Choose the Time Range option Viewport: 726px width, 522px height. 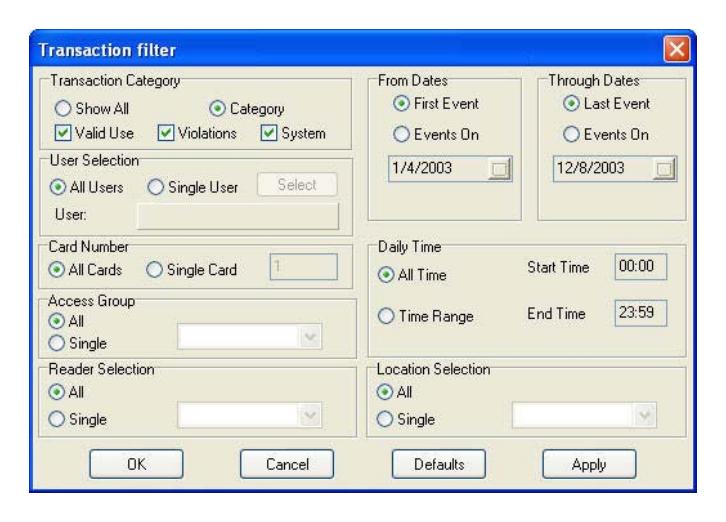[x=386, y=316]
